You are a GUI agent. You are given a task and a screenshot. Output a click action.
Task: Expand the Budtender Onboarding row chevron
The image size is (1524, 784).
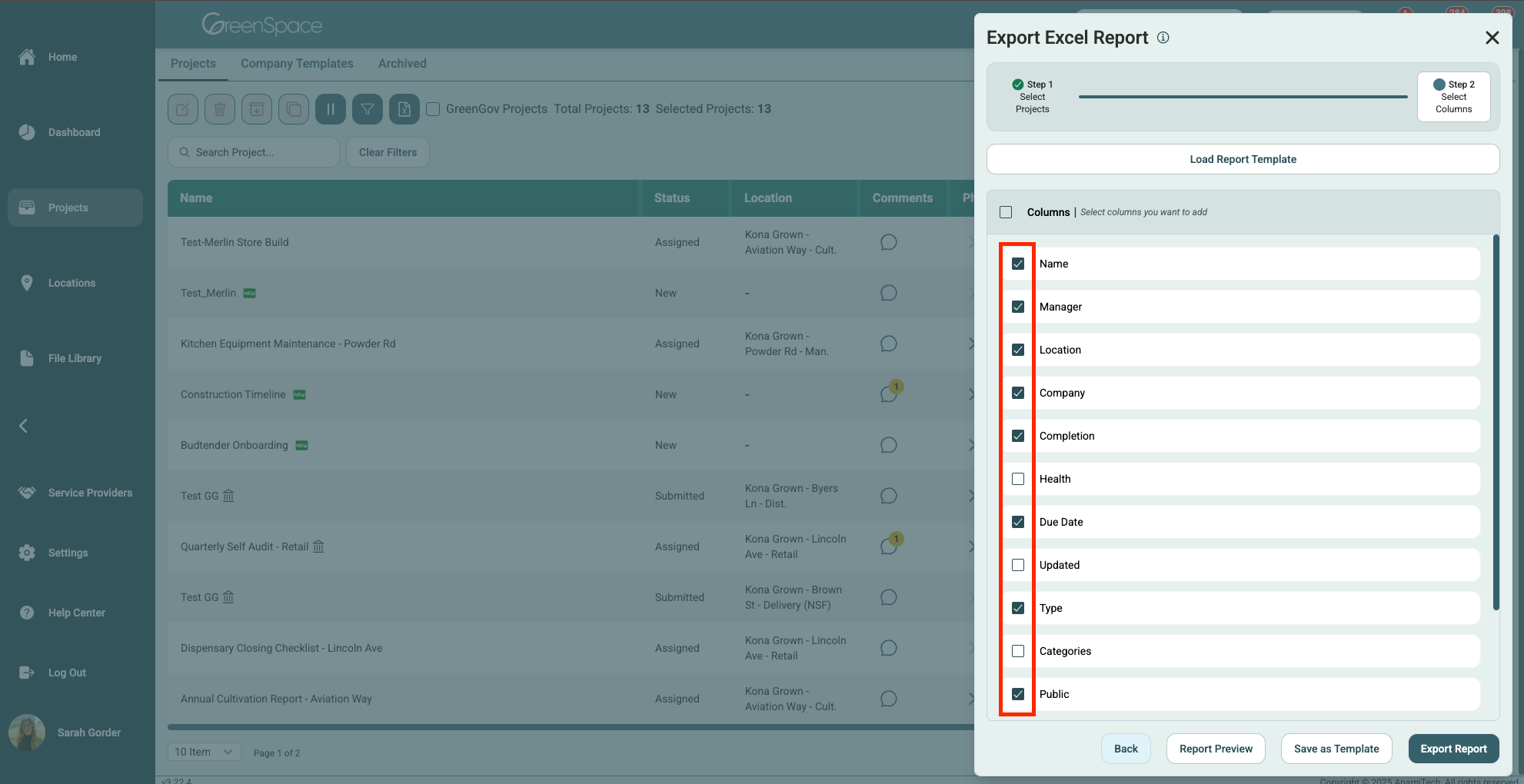click(971, 445)
